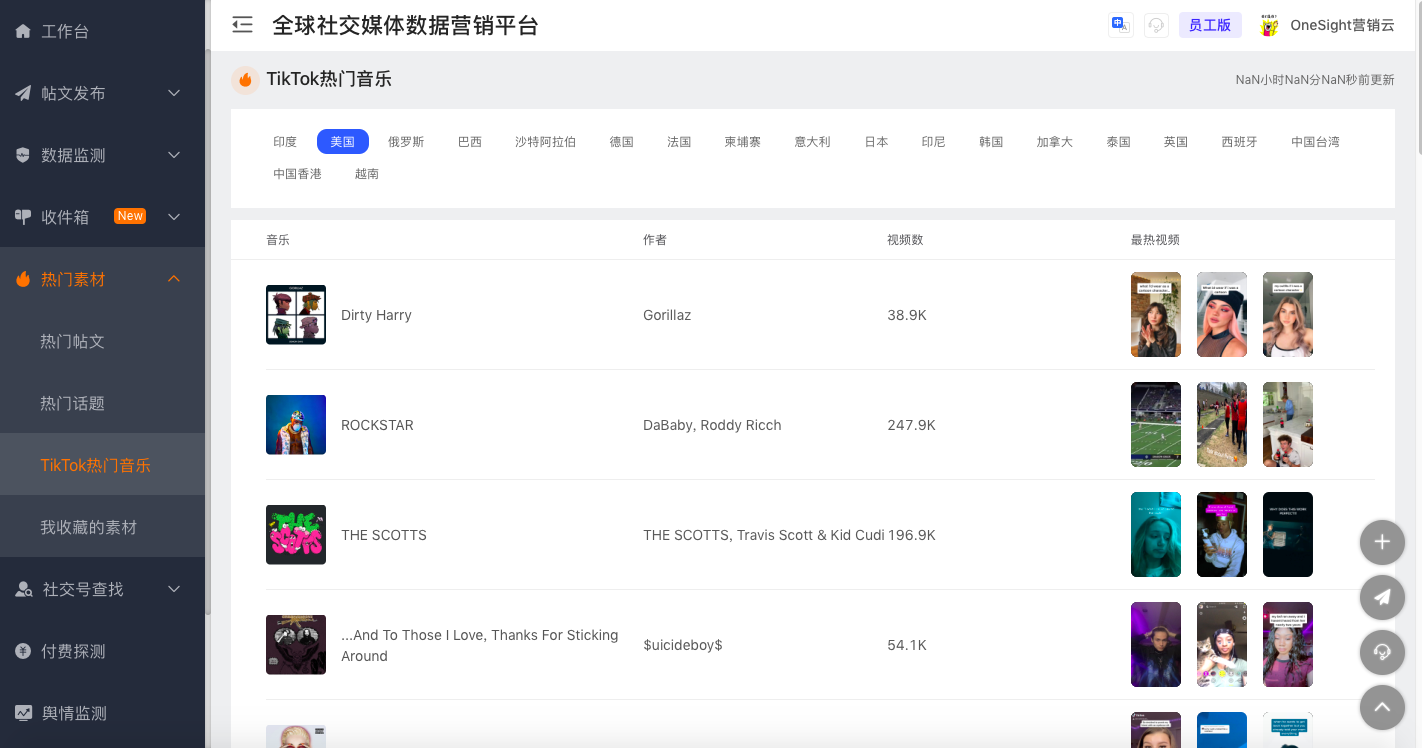The height and width of the screenshot is (748, 1422).
Task: Open third hot video of $uicideboy$ track
Action: 1288,644
